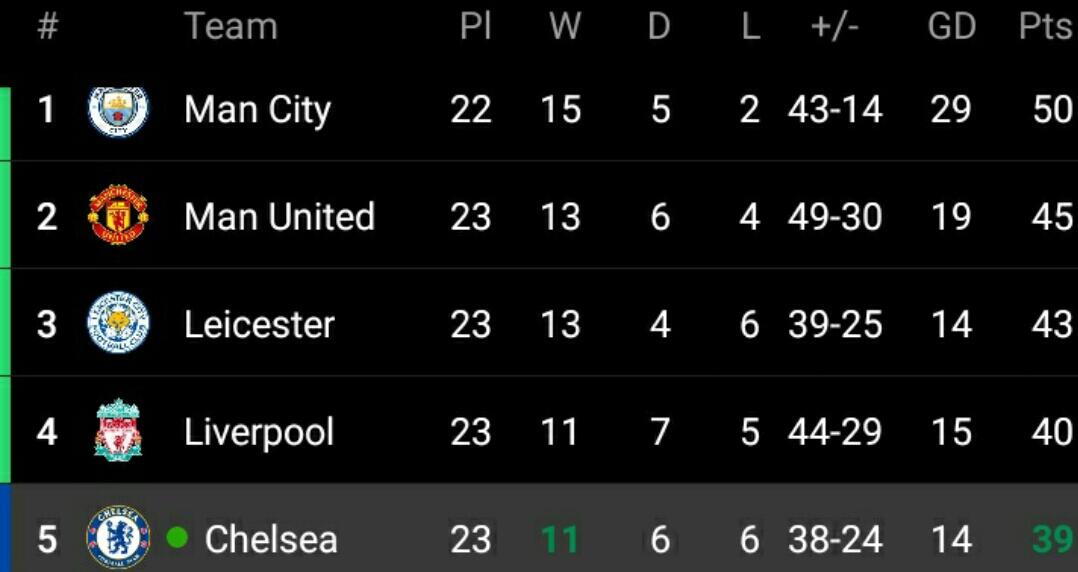Open the Man United team page
Viewport: 1078px width, 572px height.
coord(279,216)
